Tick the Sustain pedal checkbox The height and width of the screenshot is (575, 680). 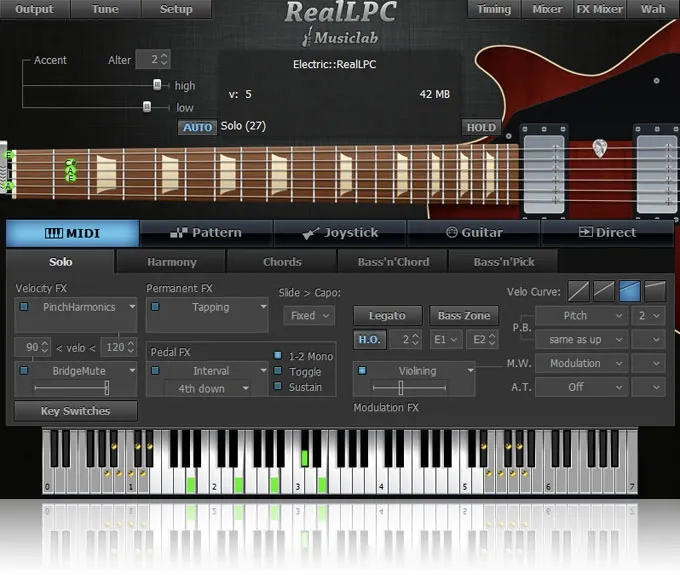[278, 387]
